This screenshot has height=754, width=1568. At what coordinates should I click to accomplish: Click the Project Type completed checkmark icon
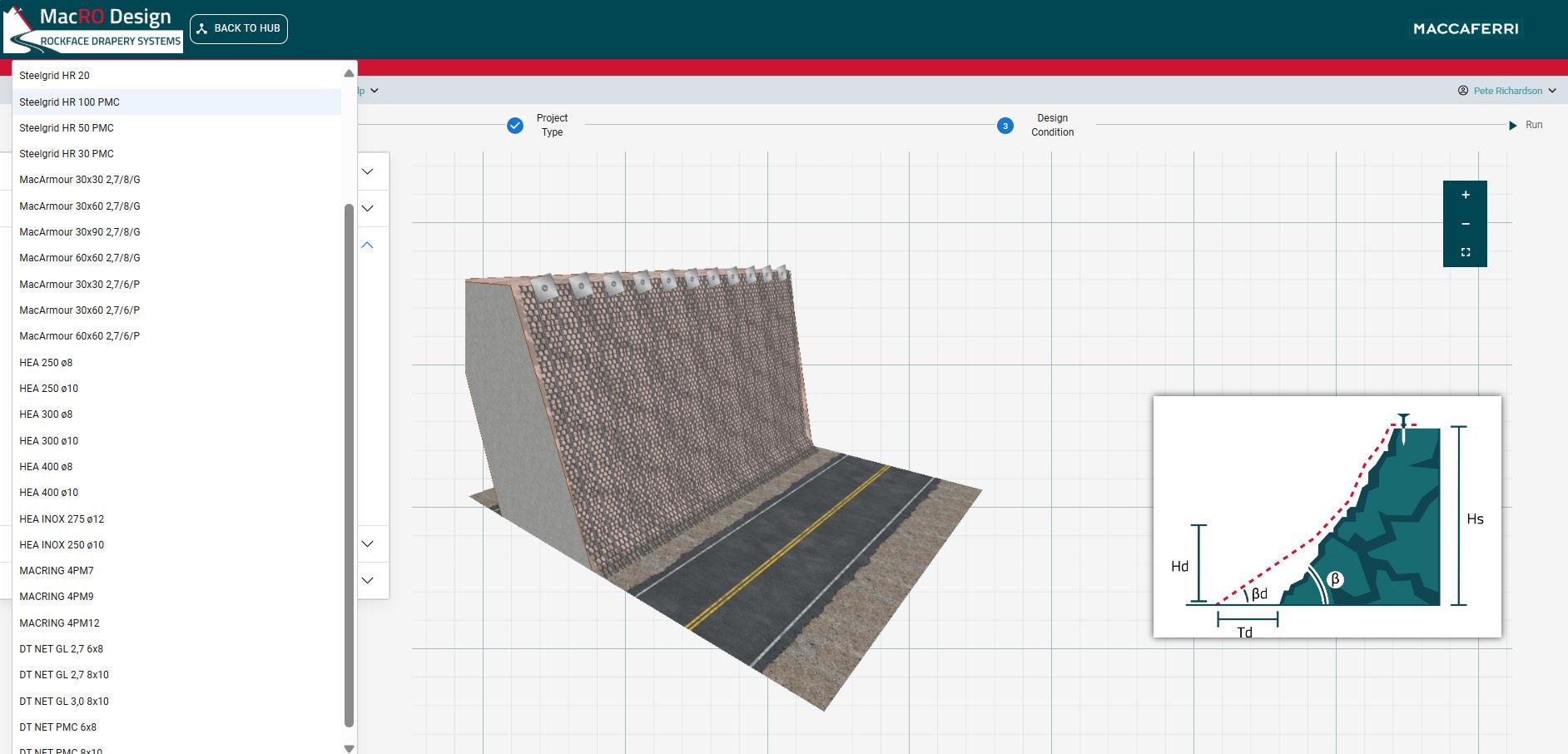515,125
